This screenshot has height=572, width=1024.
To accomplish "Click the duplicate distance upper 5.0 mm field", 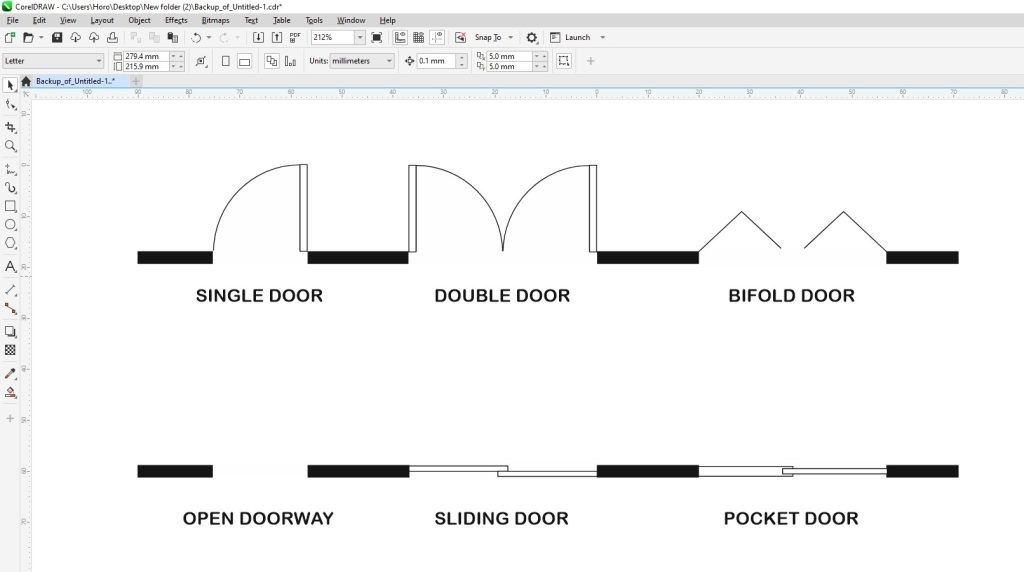I will tap(509, 56).
